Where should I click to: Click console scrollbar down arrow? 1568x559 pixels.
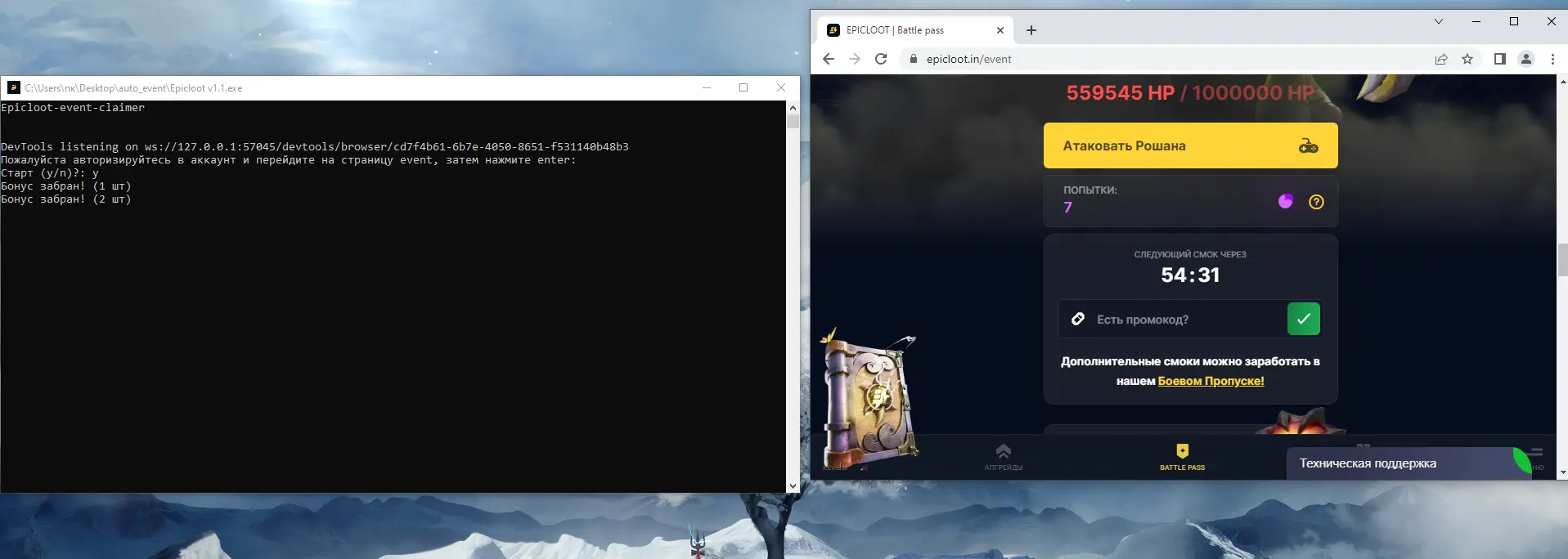coord(793,486)
